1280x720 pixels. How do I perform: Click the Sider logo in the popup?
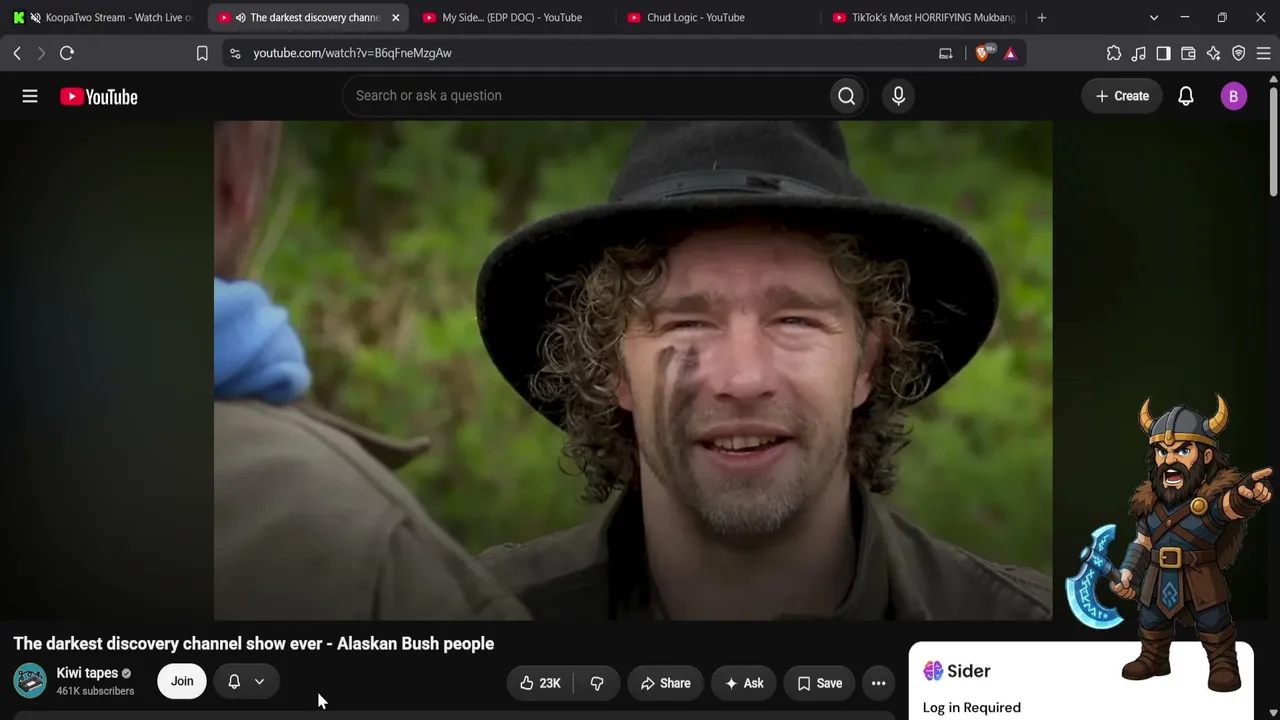point(957,671)
